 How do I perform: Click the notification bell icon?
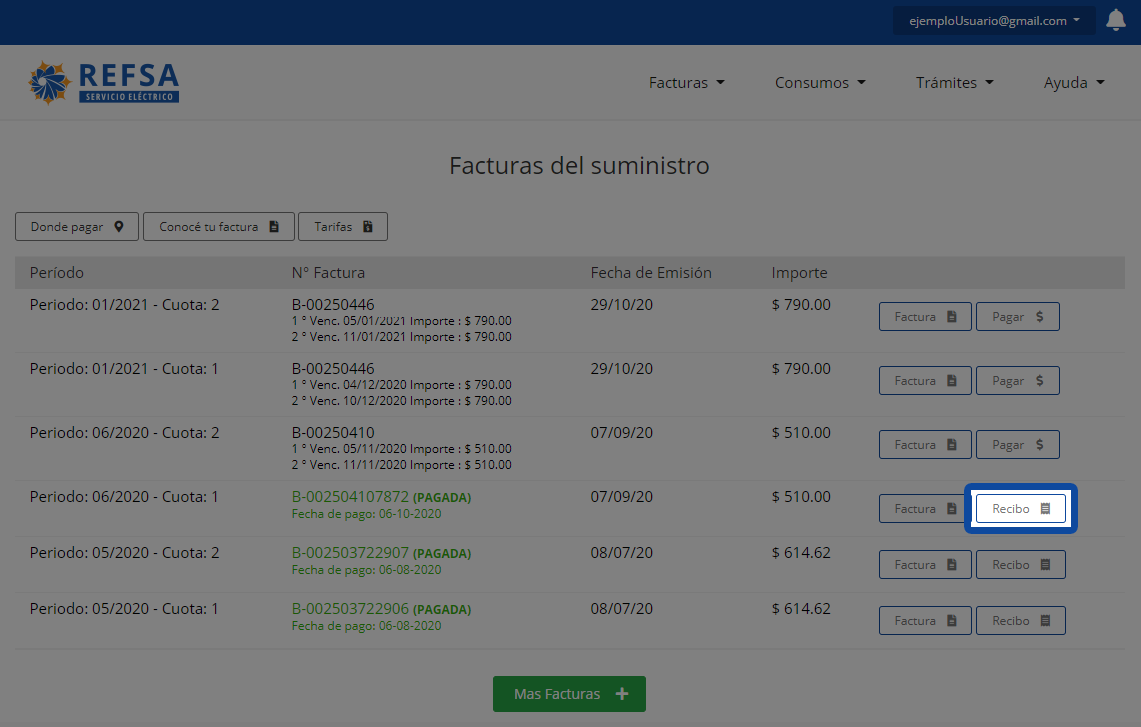(1116, 20)
